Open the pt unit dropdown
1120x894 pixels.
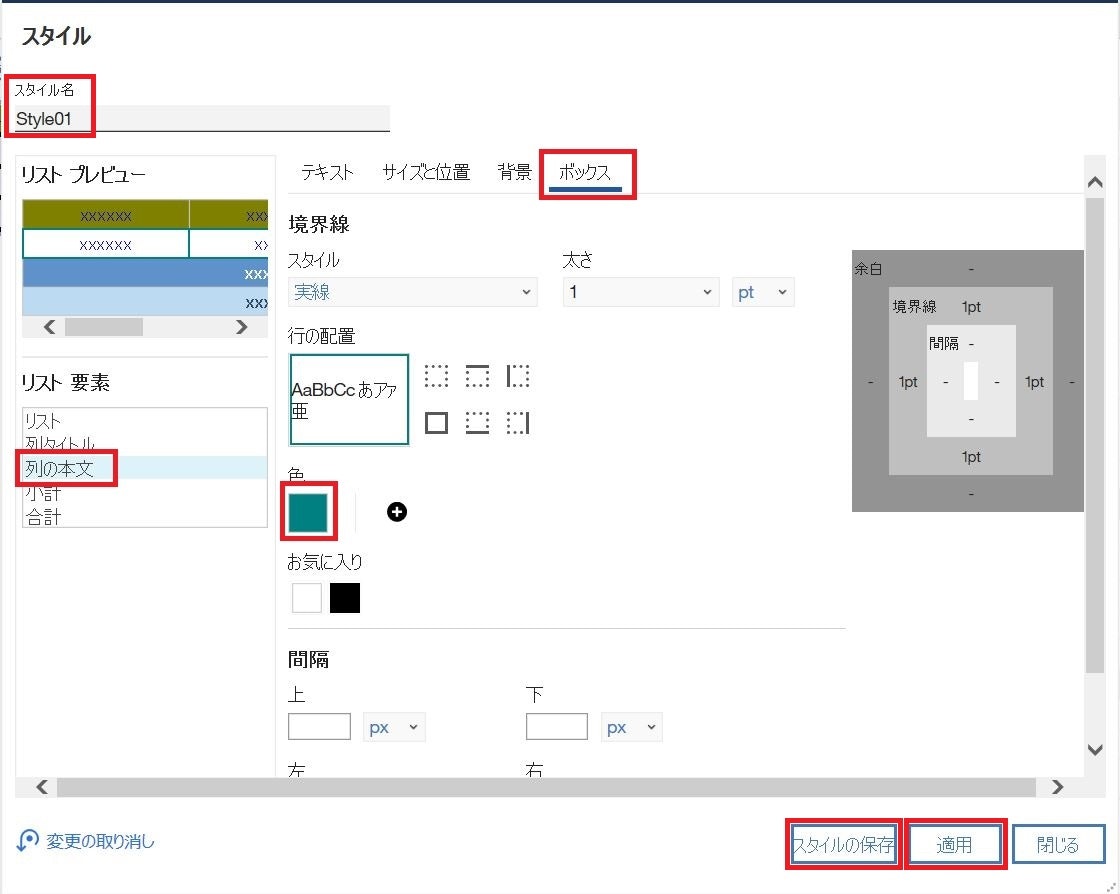[x=763, y=292]
